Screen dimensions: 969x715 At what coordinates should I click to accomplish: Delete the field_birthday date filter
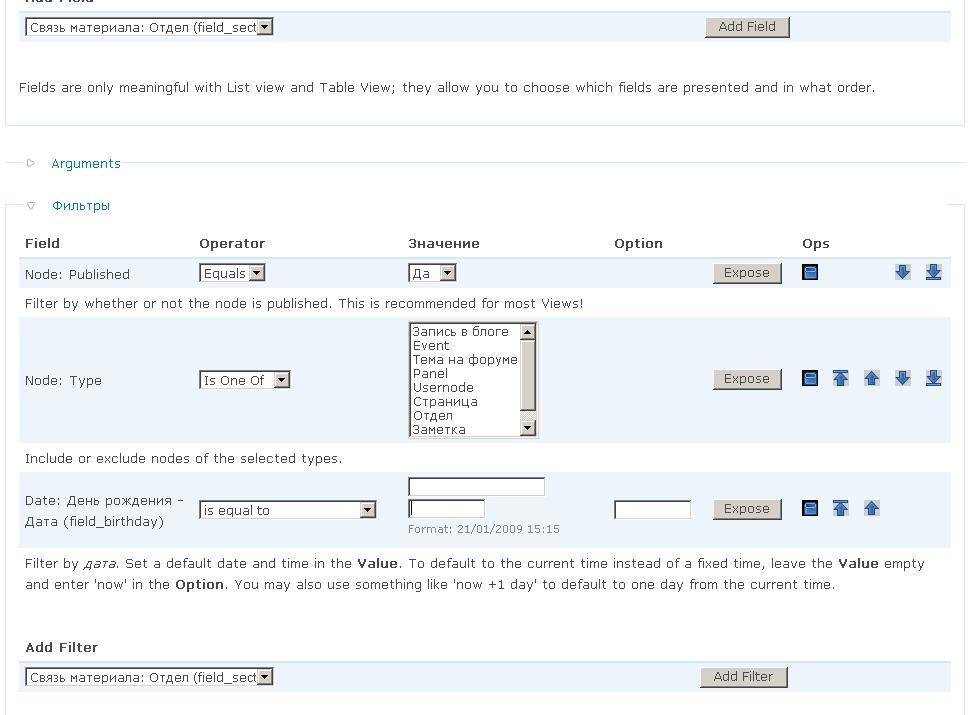click(810, 508)
